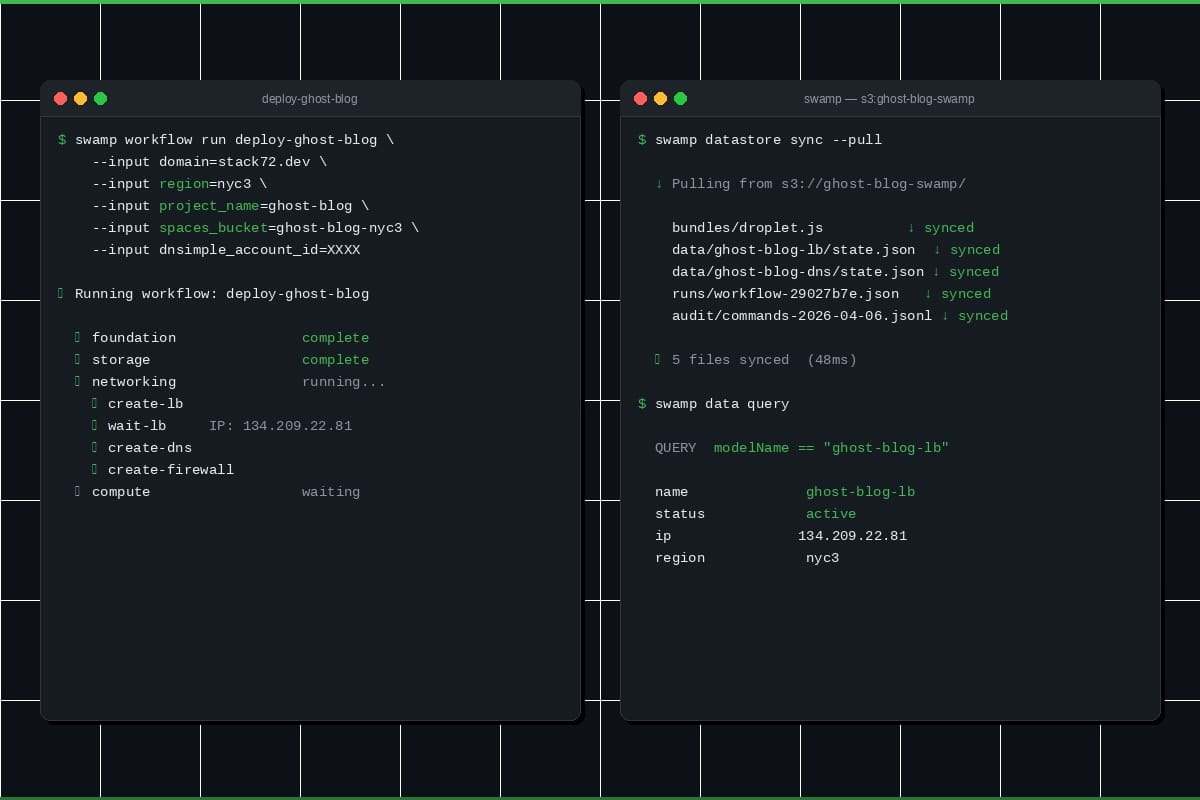Click the sync arrow beside runs/workflow-29027b7e.json
Screen dimensions: 1200x800
(925, 293)
